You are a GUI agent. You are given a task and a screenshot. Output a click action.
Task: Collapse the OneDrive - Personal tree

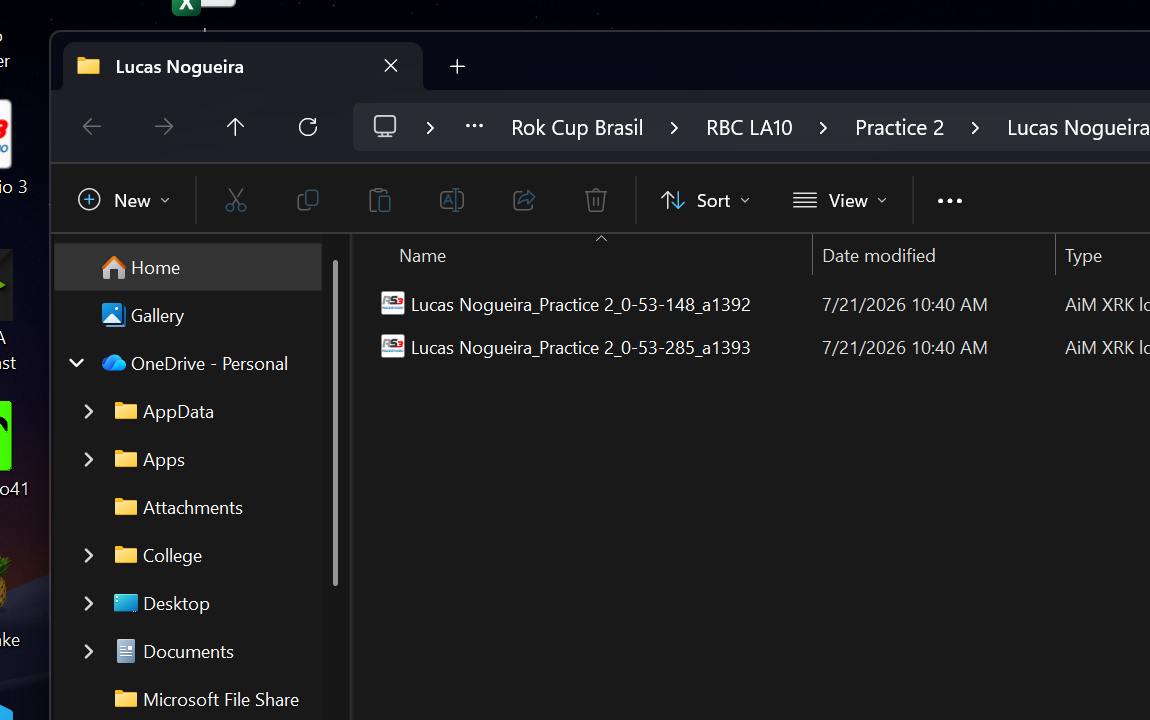(76, 363)
